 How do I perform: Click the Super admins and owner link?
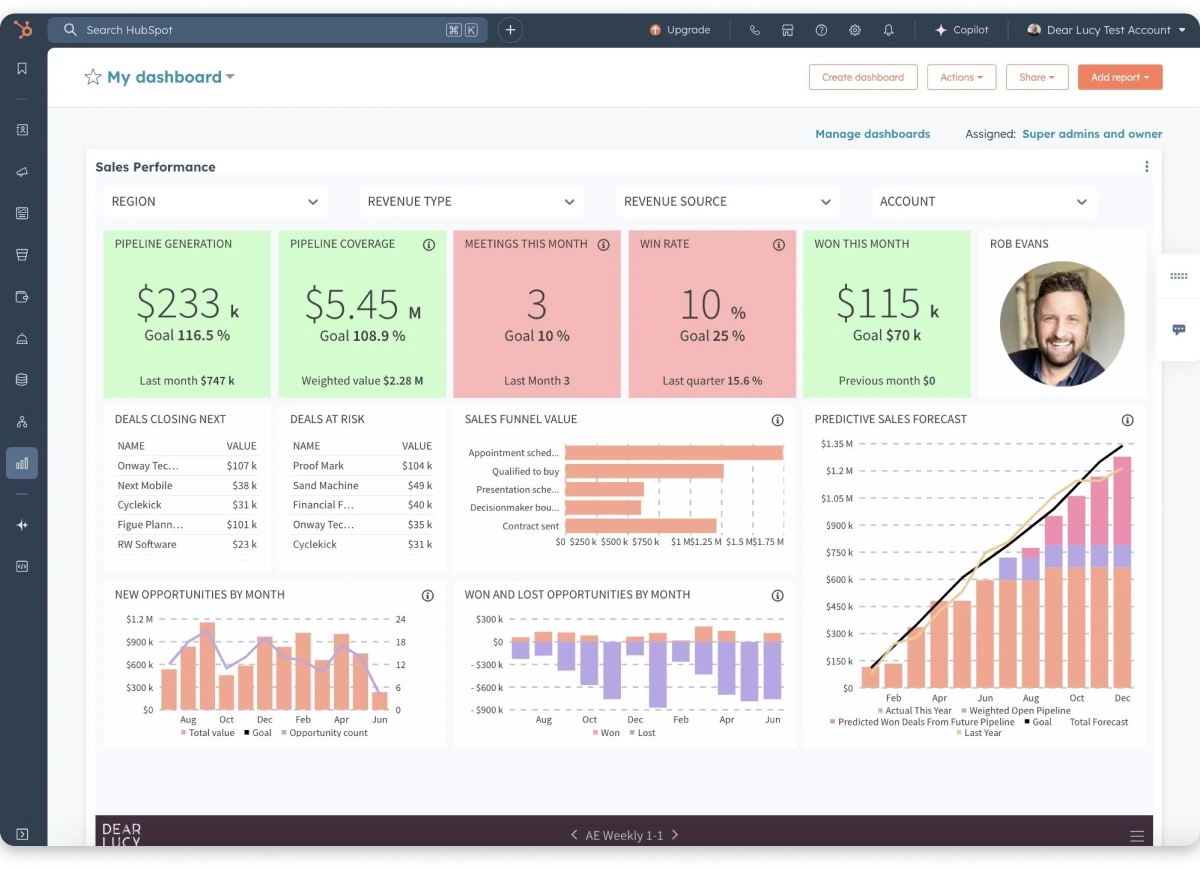[1092, 134]
